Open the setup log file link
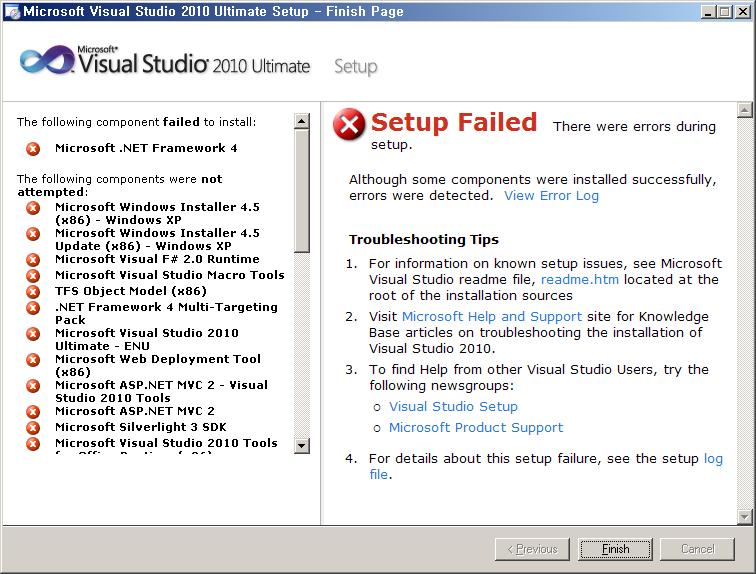 tap(713, 459)
